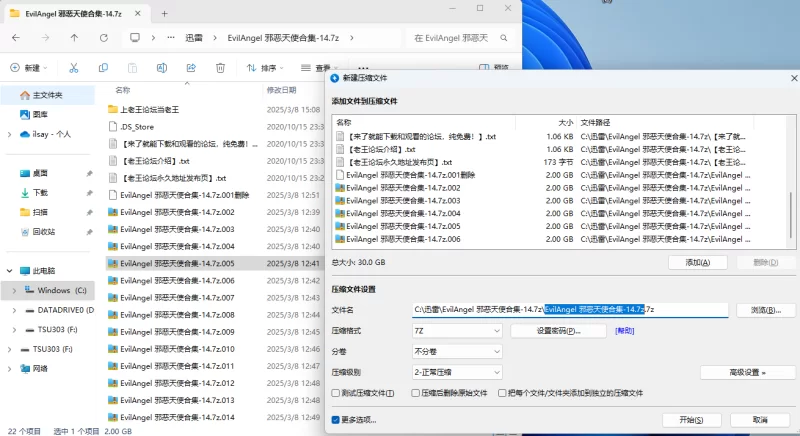Expand the DATADRIVE0 drive node
Viewport: 800px width, 436px height.
[x=14, y=310]
